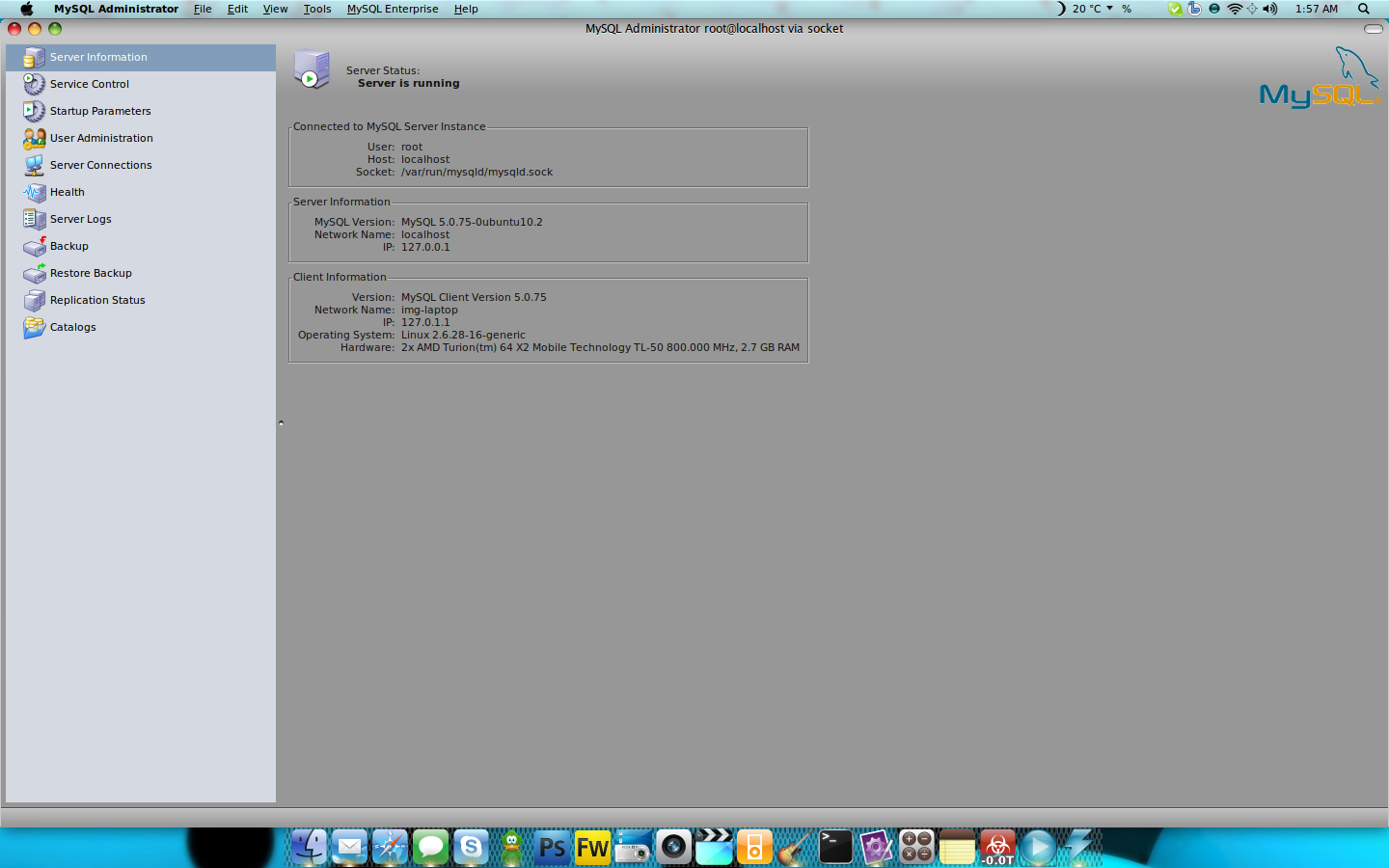Click the MySQL dolphin logo

[x=1319, y=78]
